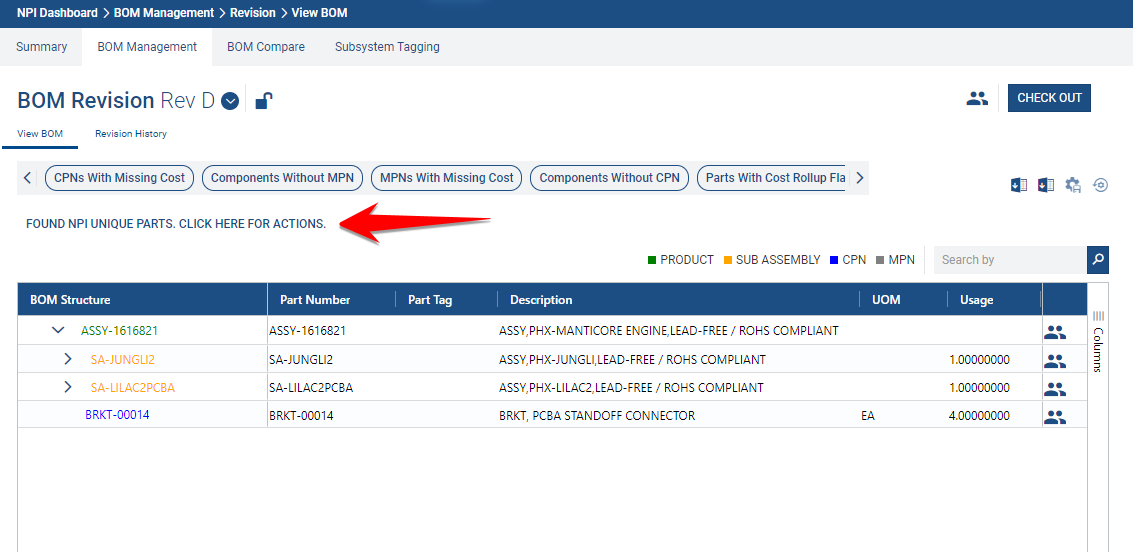Click the search magnifier button
This screenshot has height=552, width=1133.
click(x=1098, y=260)
